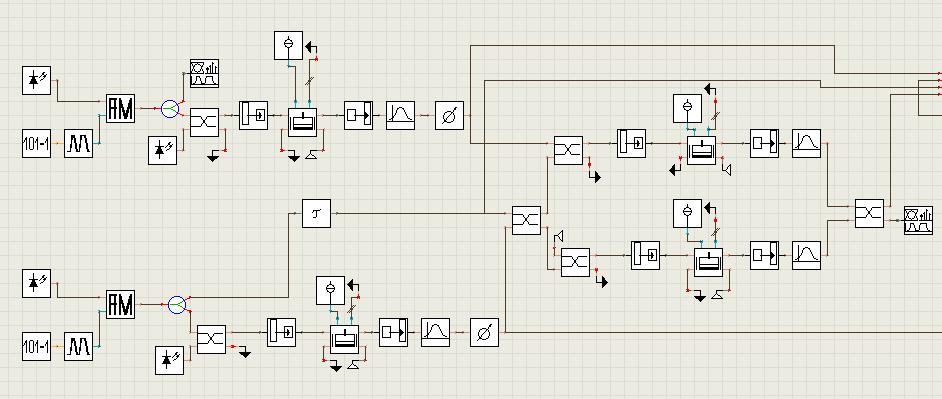Select the 101-1 bit sequence generator in upper transmitter

coord(36,144)
